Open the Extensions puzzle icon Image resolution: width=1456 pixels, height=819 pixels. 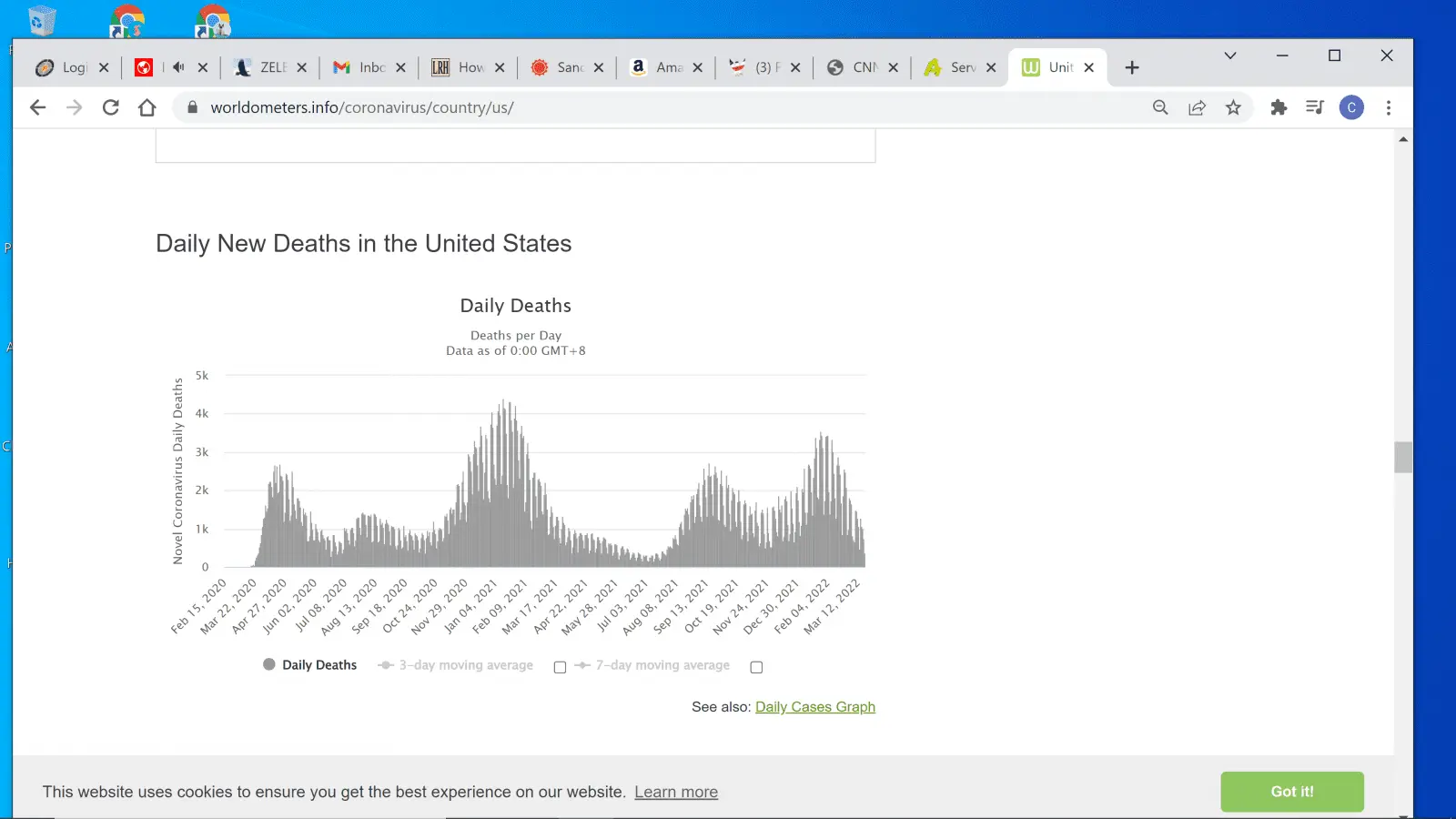(1279, 107)
